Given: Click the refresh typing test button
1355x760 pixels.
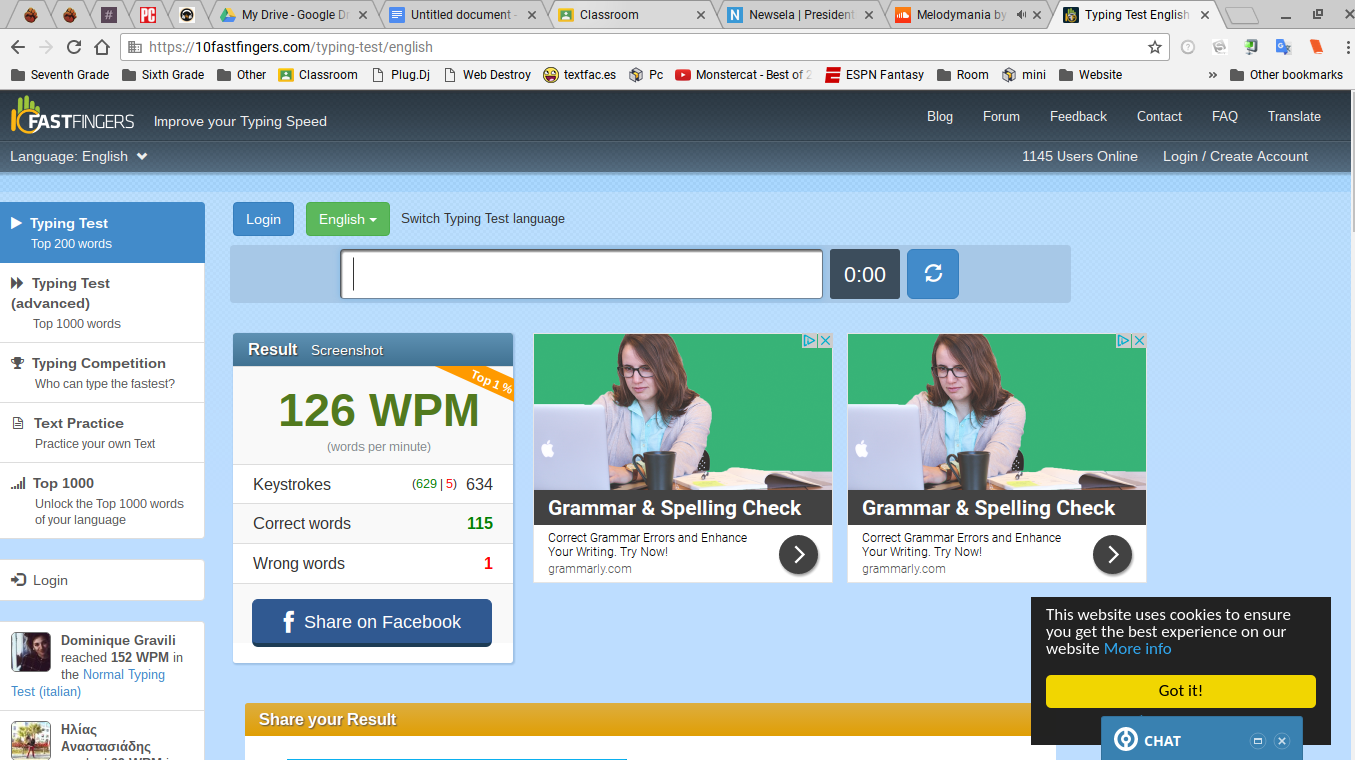Looking at the screenshot, I should click(932, 274).
